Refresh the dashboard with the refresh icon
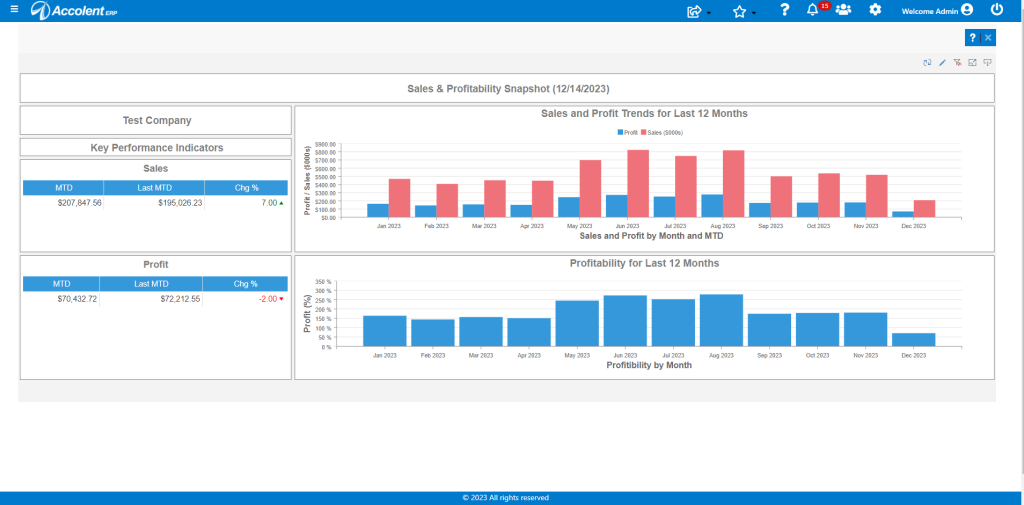Screen dimensions: 1024x505 coord(927,63)
